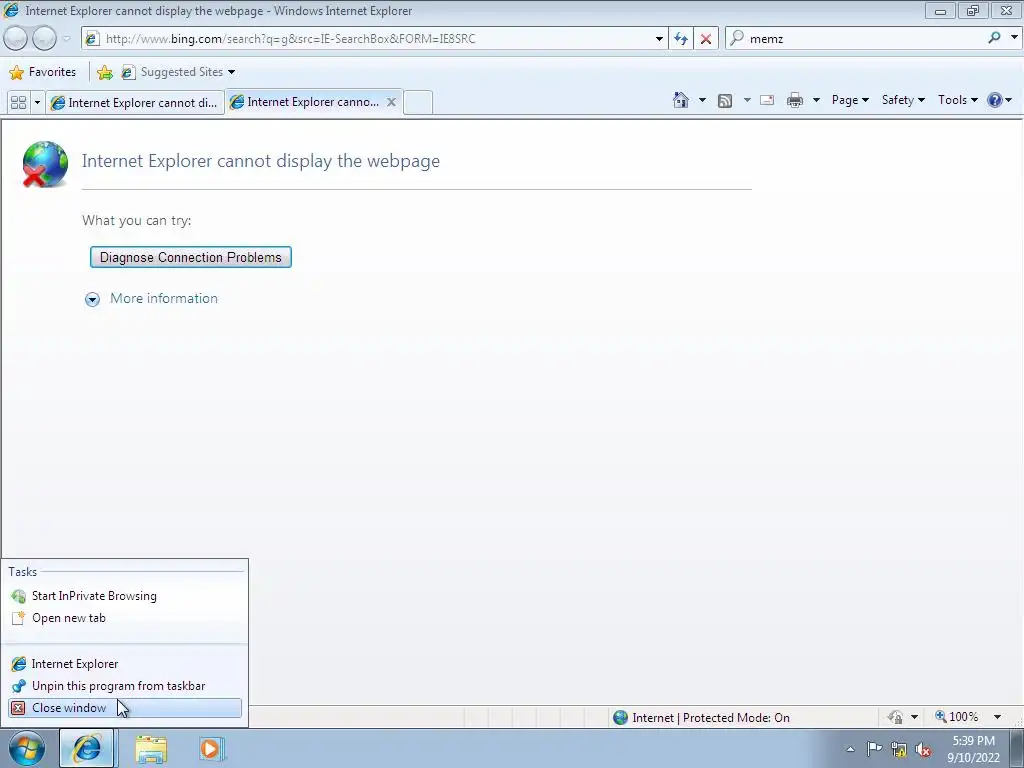Click the Read Mail icon
Image resolution: width=1024 pixels, height=768 pixels.
coord(767,100)
